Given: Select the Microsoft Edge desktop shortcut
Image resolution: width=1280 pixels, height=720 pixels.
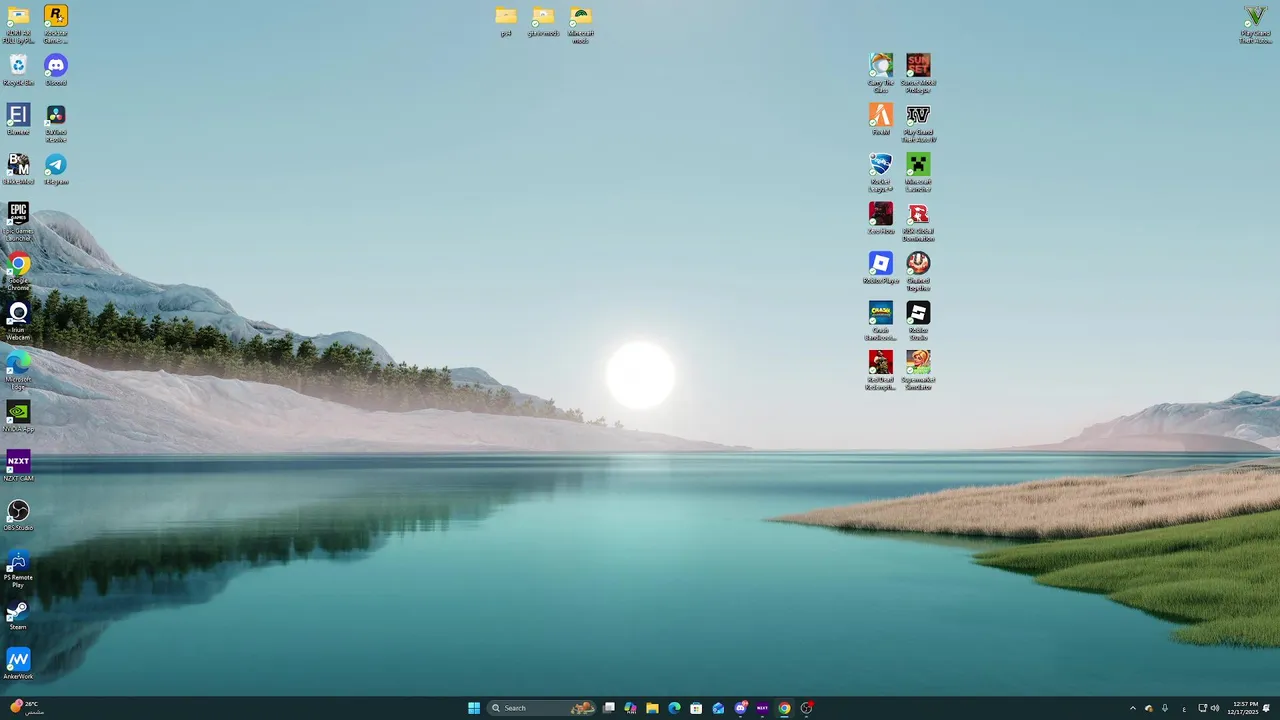Looking at the screenshot, I should click(18, 370).
